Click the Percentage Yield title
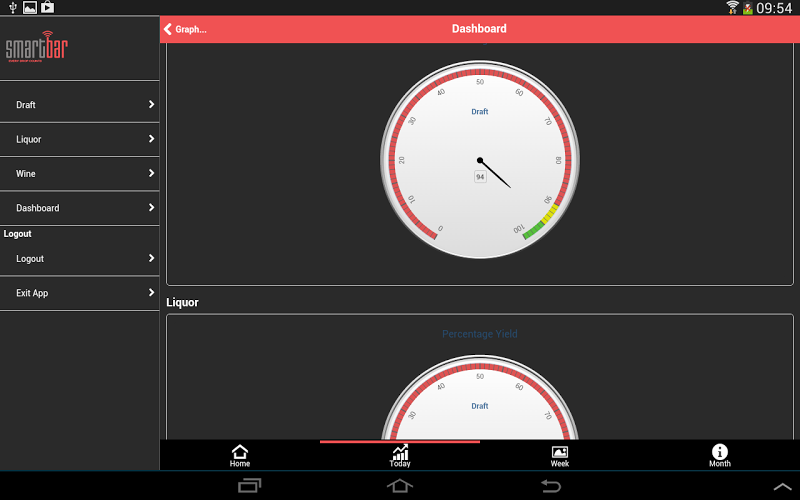Screen dimensions: 800x500 coord(480,334)
